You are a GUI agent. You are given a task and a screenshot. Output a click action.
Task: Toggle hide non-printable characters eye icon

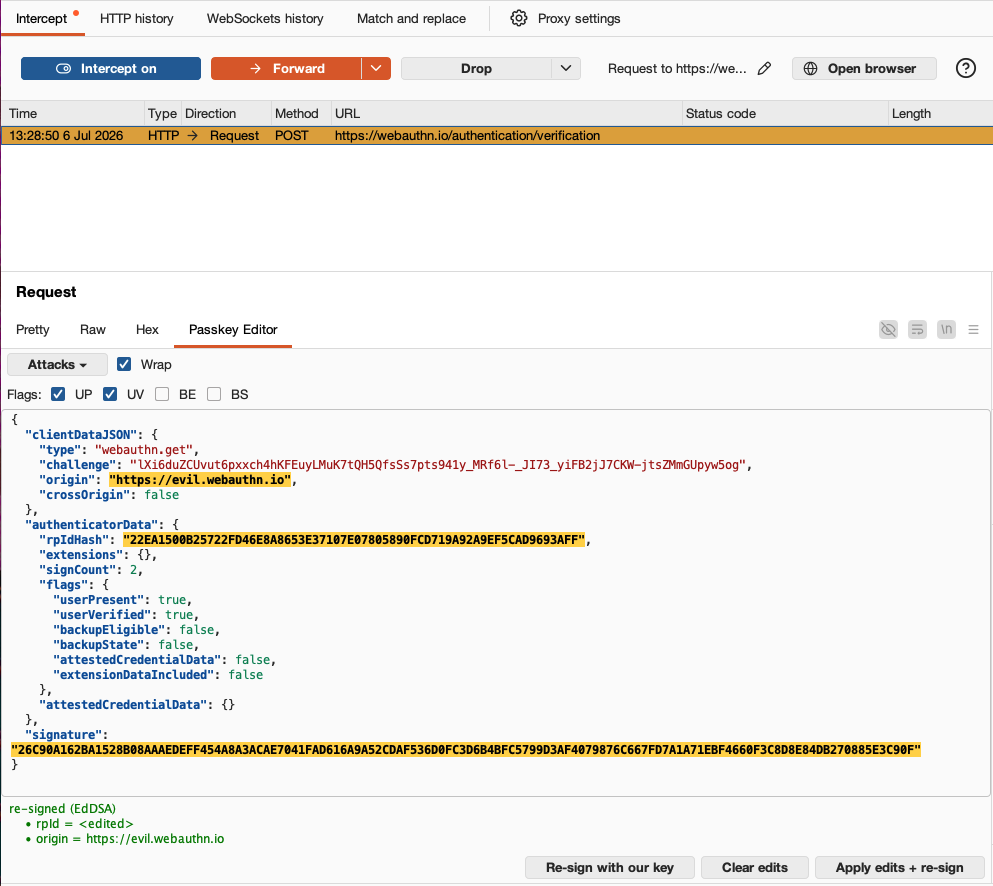click(889, 329)
